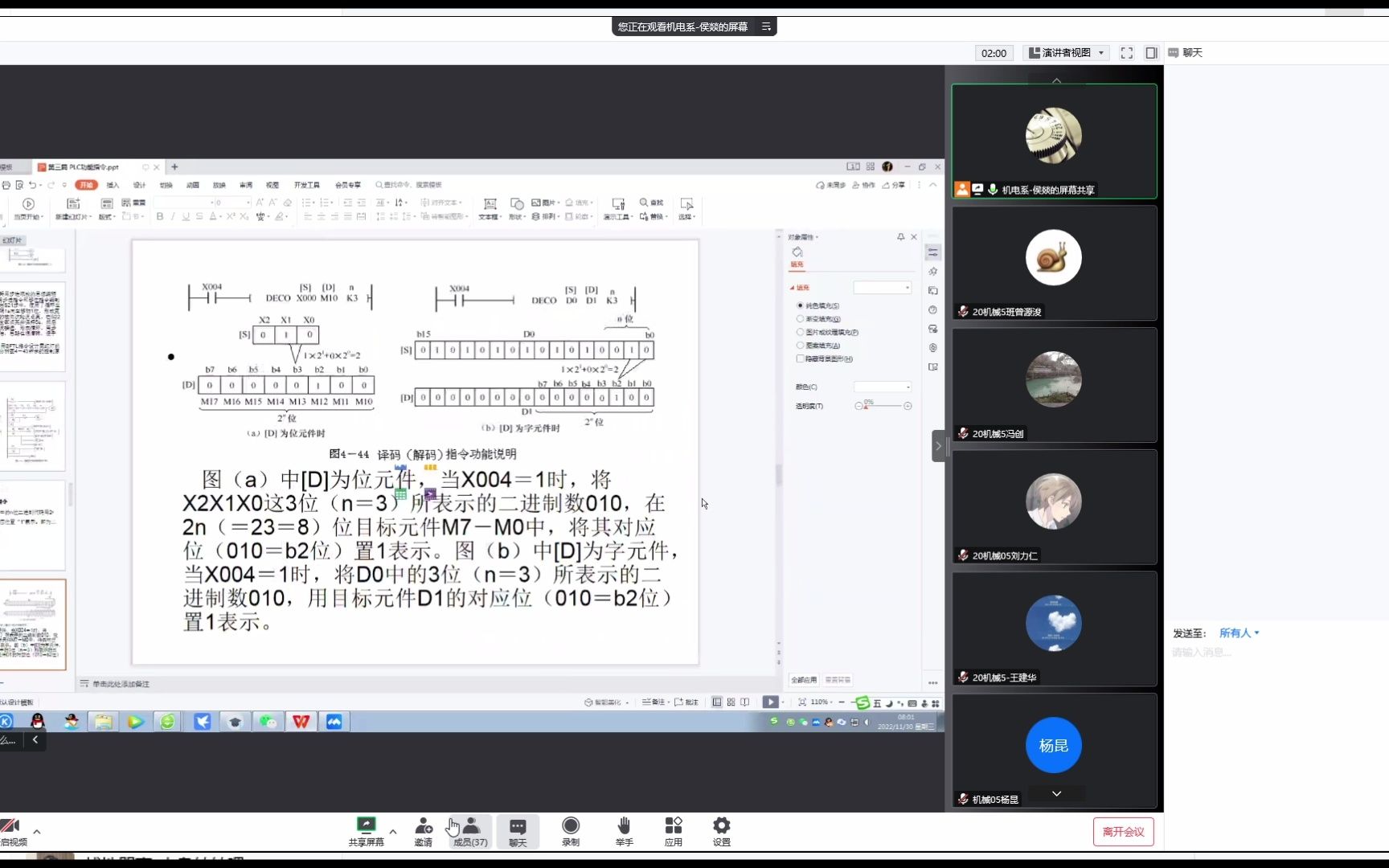1389x868 pixels.
Task: Open the Insert (插入) ribbon tab in WPS
Action: pos(113,185)
